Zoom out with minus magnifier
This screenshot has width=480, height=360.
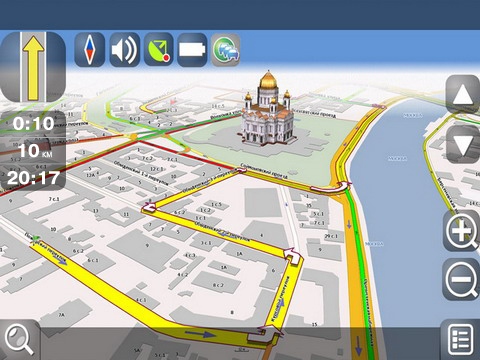461,279
